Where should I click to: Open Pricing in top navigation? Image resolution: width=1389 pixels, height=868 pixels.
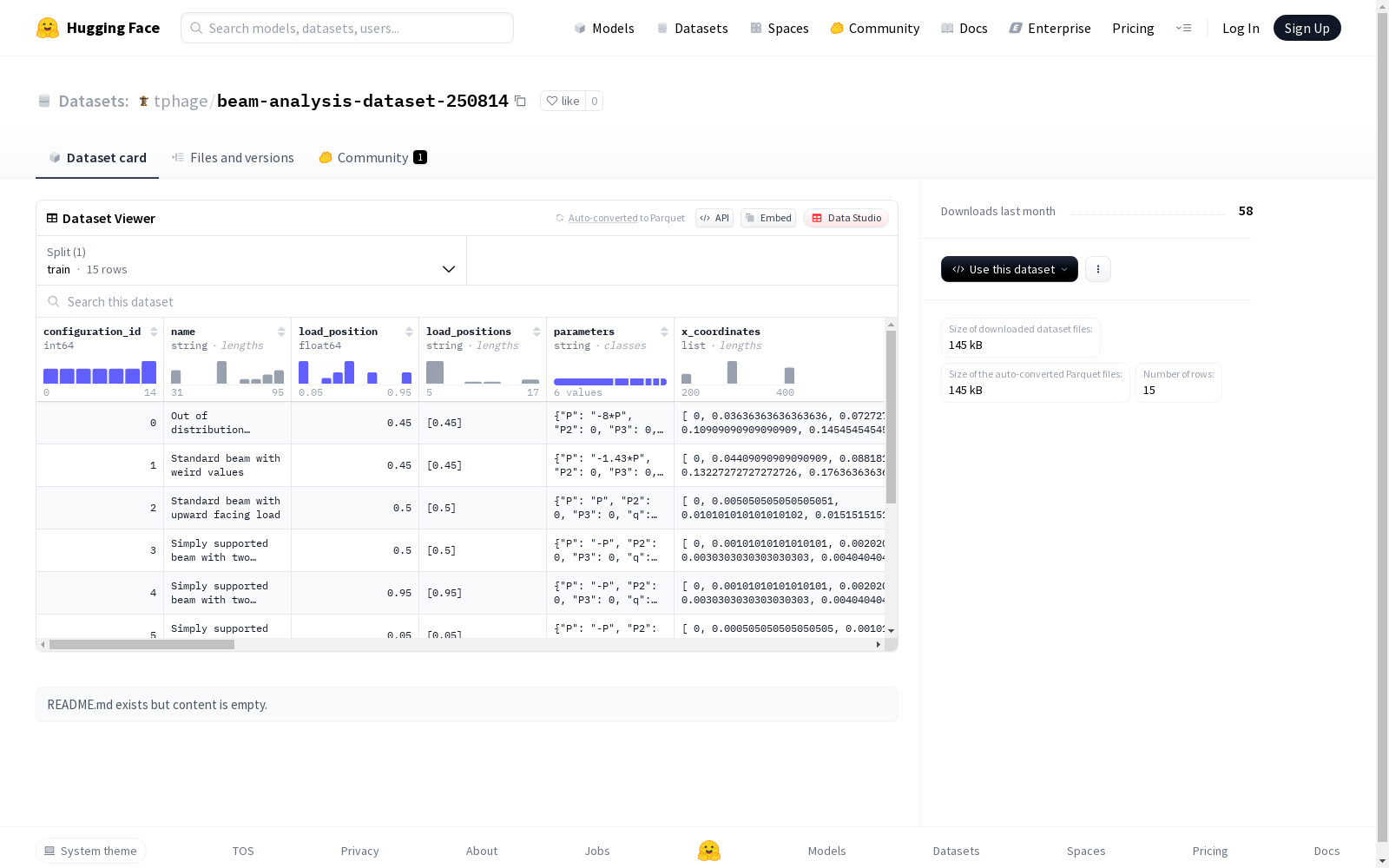pos(1133,28)
